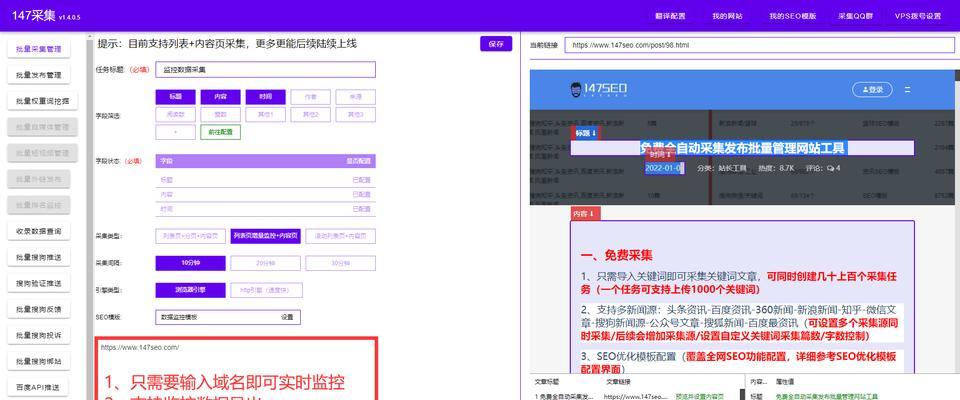Save the task with 保存 button

(x=496, y=43)
